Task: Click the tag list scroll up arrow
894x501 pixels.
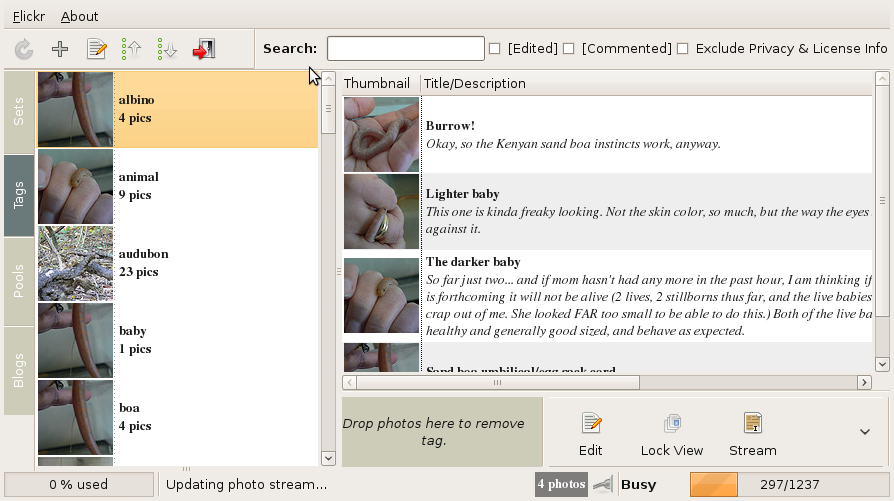Action: click(328, 79)
